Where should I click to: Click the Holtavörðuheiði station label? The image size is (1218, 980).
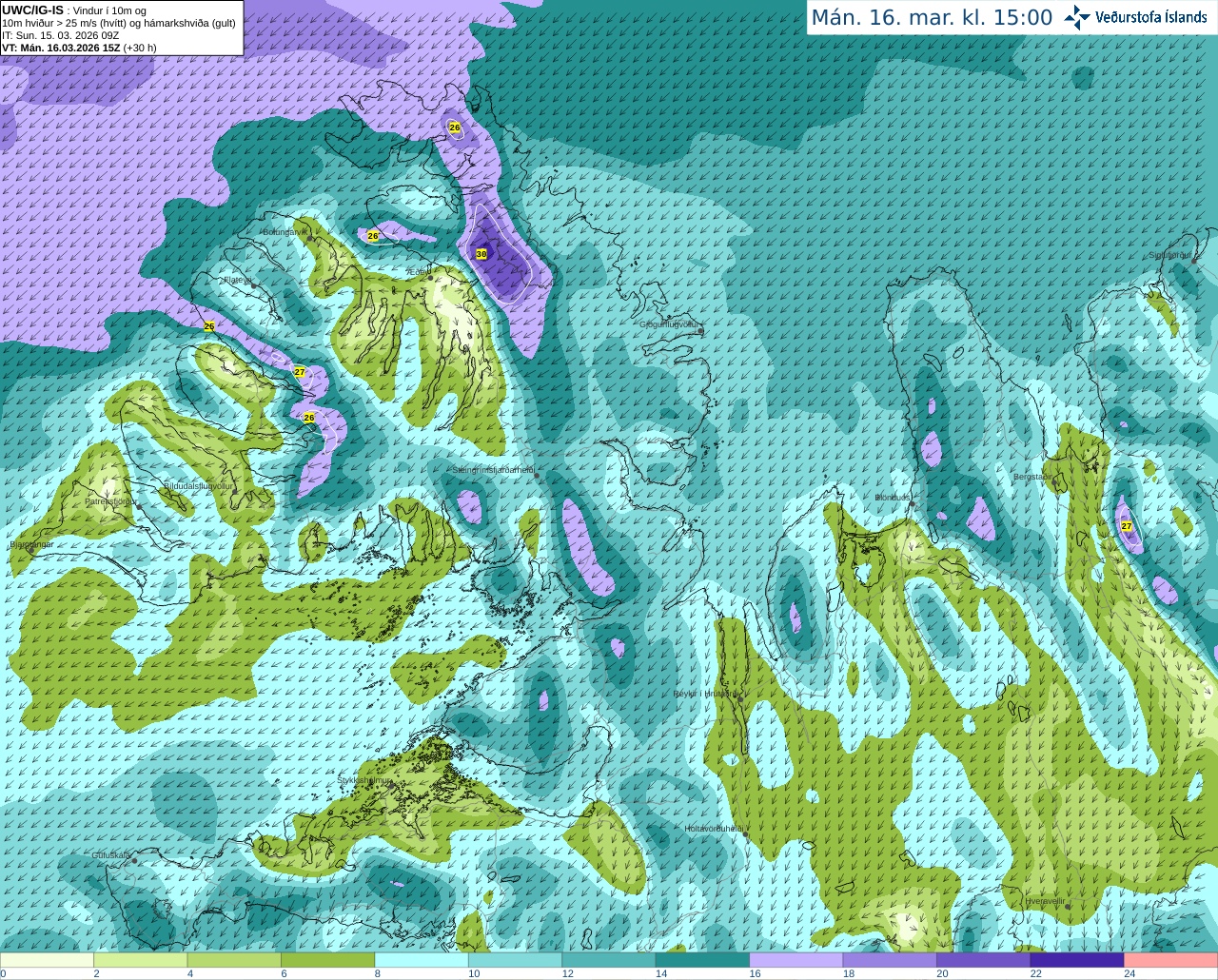coord(714,829)
